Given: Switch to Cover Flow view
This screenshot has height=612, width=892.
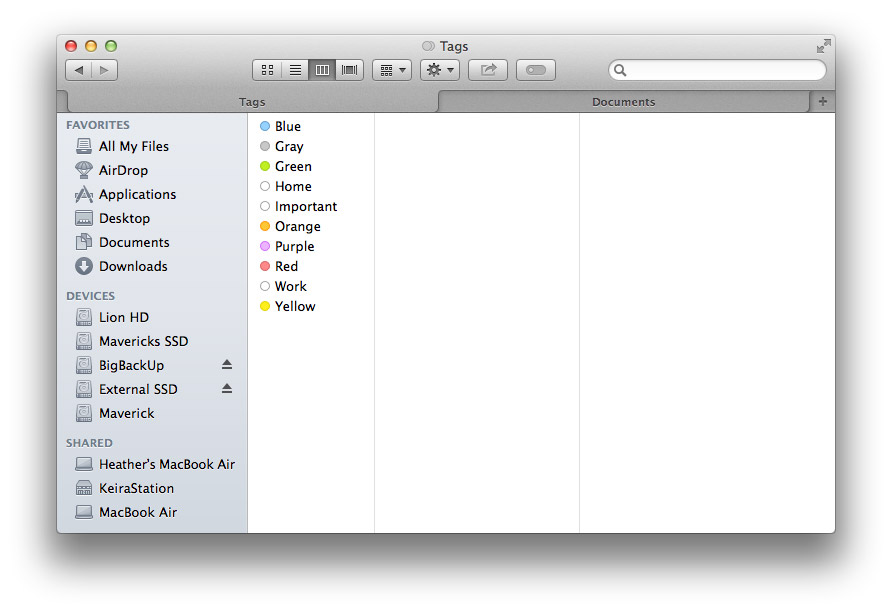Looking at the screenshot, I should pos(349,70).
